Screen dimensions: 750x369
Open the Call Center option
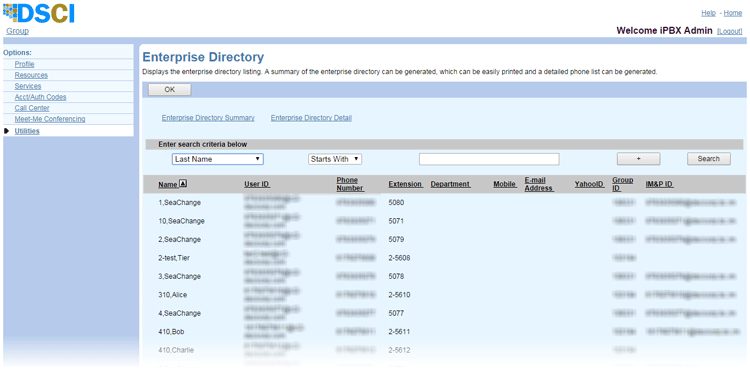click(32, 108)
